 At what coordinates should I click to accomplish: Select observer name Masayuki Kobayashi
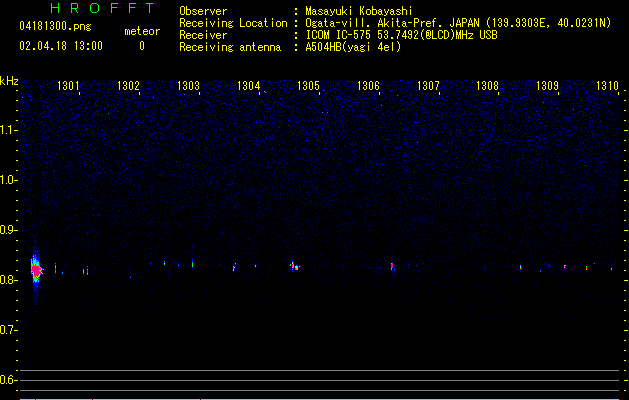pos(359,11)
